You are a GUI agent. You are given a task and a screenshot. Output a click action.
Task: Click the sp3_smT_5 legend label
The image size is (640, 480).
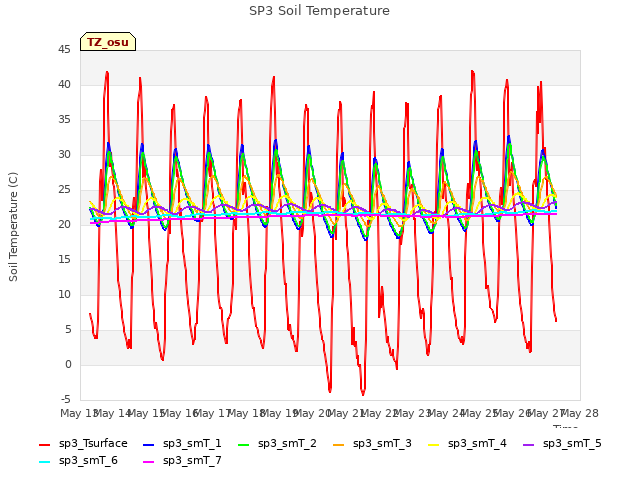click(x=572, y=443)
